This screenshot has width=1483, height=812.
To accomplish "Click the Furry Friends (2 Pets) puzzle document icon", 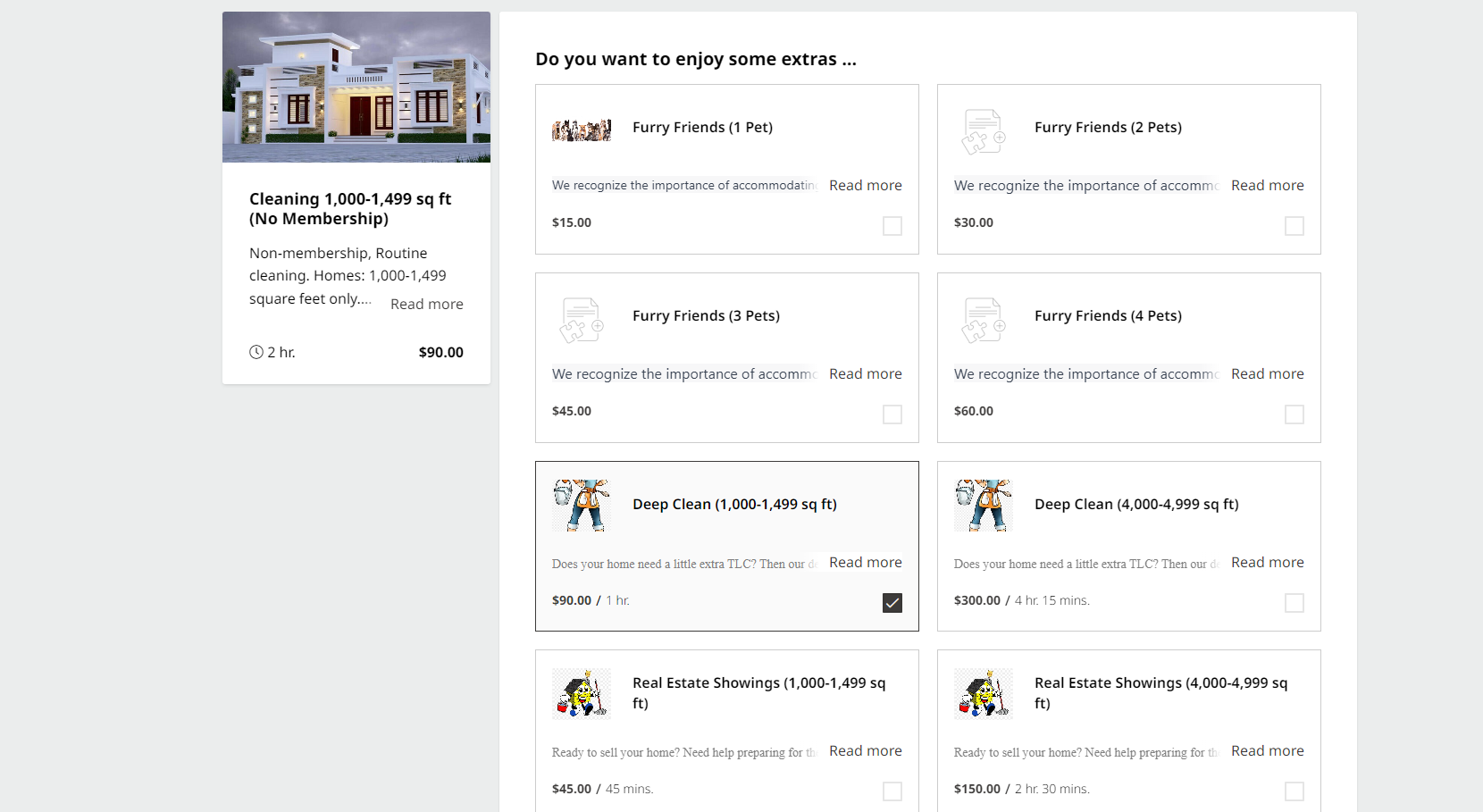I will tap(984, 131).
